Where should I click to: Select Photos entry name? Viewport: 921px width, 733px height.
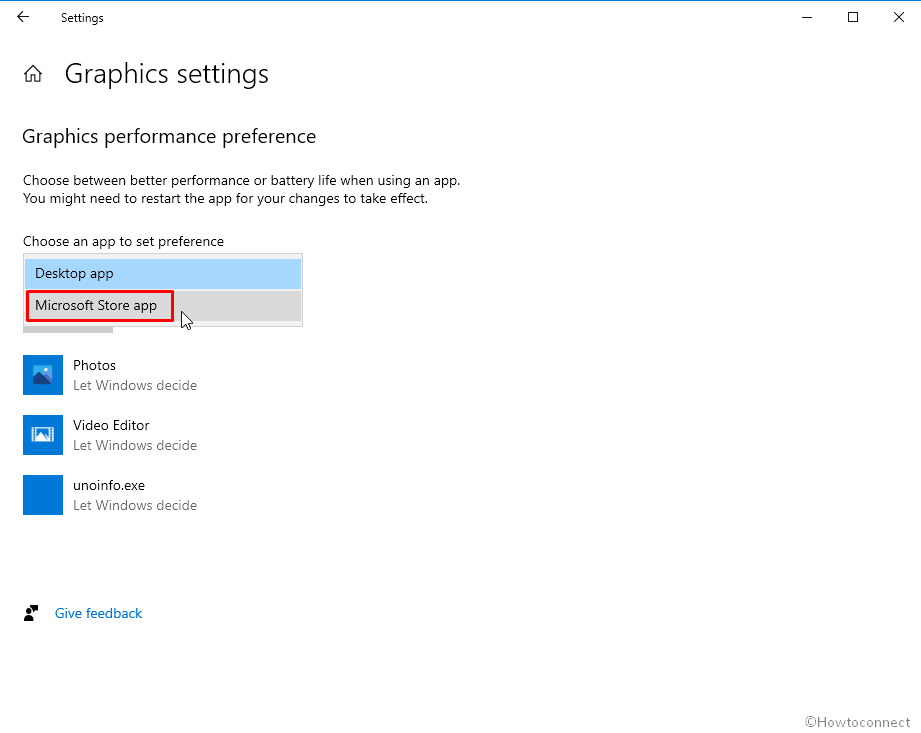point(94,365)
